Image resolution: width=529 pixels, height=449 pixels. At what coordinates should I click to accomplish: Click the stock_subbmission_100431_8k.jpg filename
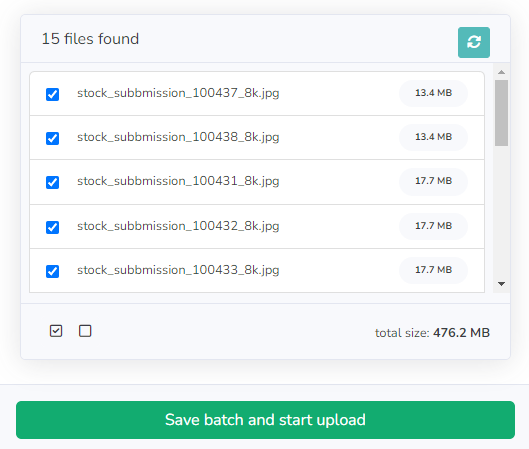click(x=178, y=181)
